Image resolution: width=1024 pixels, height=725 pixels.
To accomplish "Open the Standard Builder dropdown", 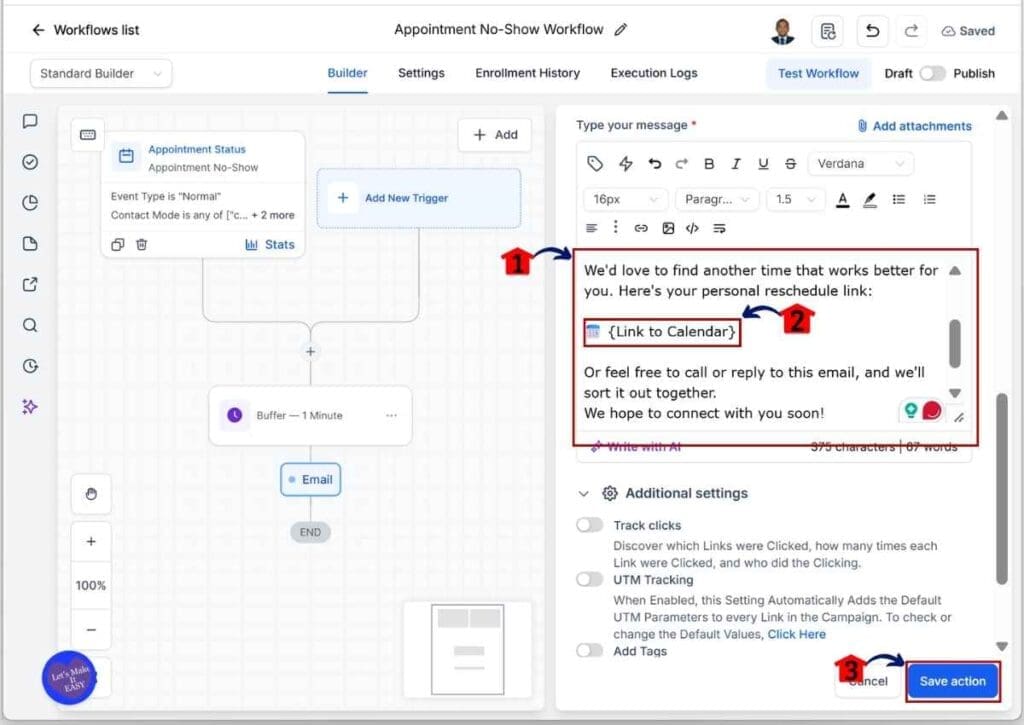I will point(101,73).
